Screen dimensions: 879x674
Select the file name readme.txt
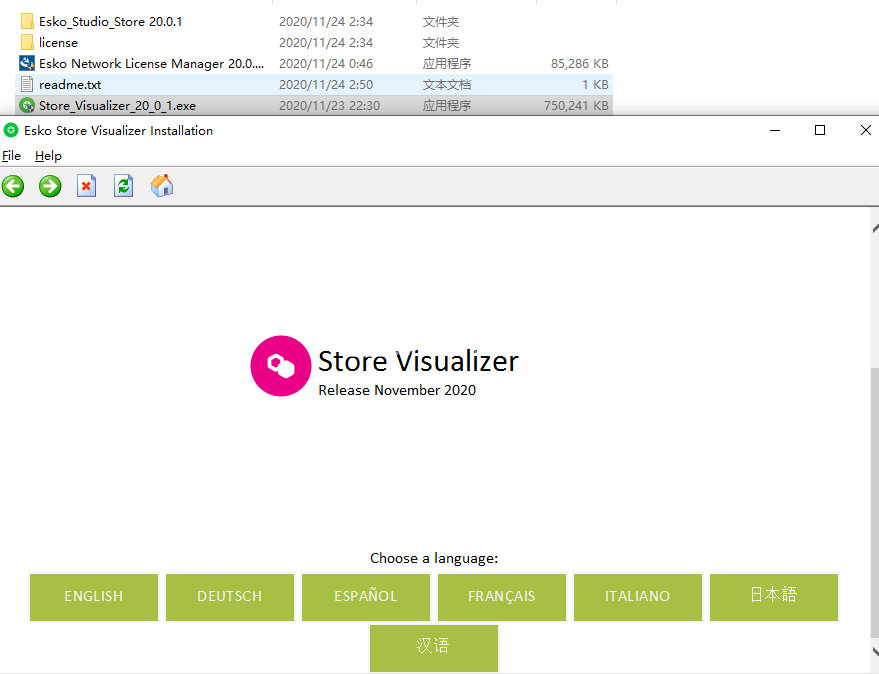[x=70, y=85]
